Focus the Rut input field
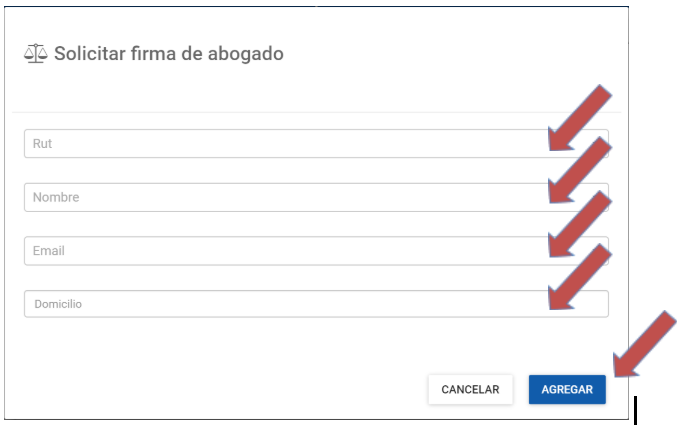 280,144
